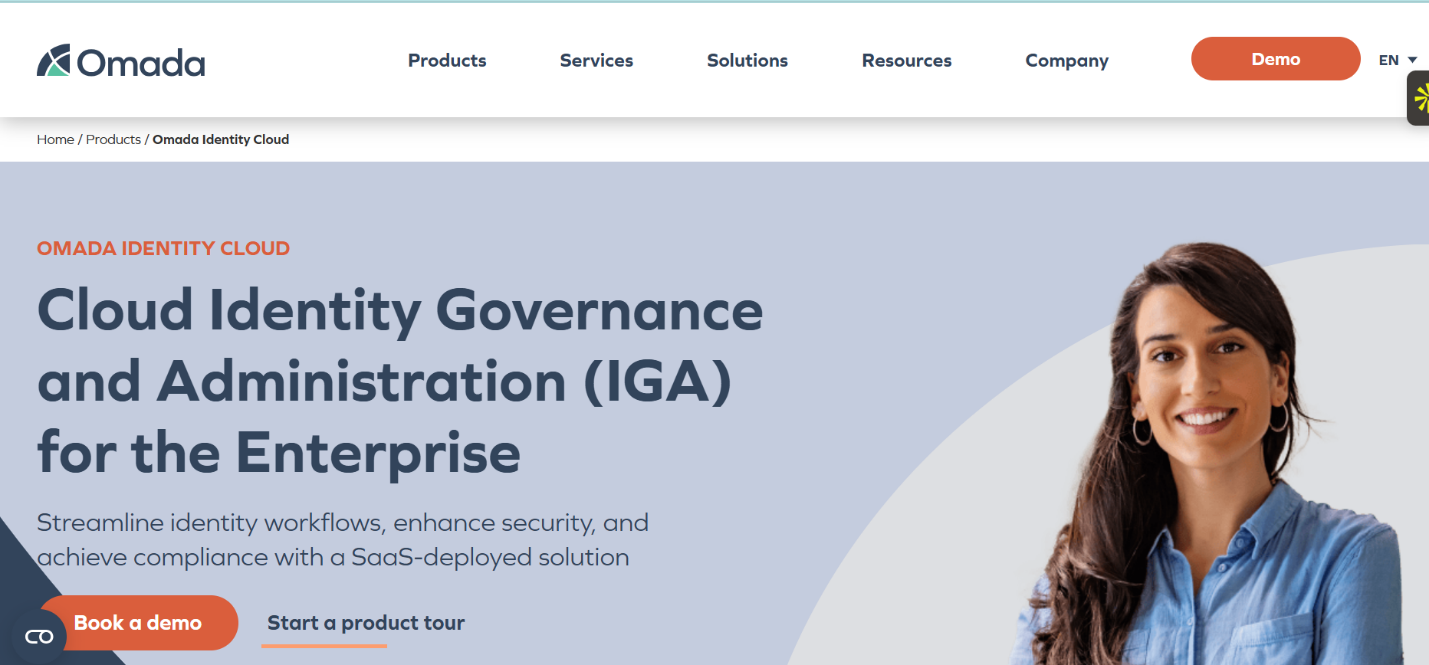Screen dimensions: 1429x665
Task: Open the Company menu
Action: tap(1067, 60)
